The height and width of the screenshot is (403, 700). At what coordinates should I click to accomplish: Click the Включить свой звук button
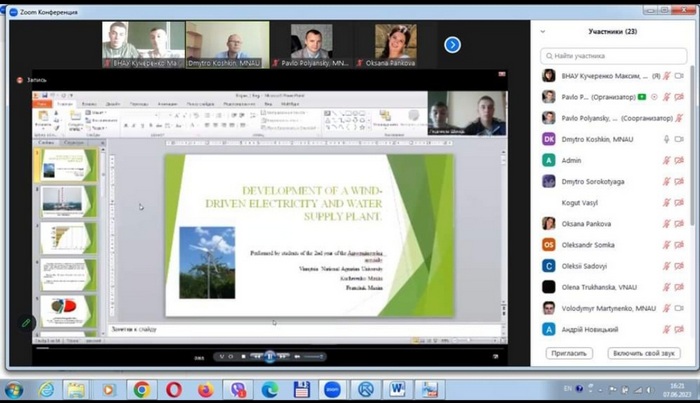pyautogui.click(x=644, y=353)
